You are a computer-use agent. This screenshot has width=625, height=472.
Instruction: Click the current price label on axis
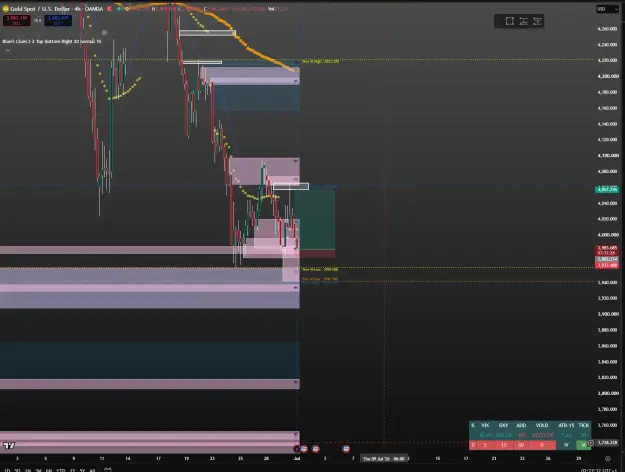click(x=607, y=250)
